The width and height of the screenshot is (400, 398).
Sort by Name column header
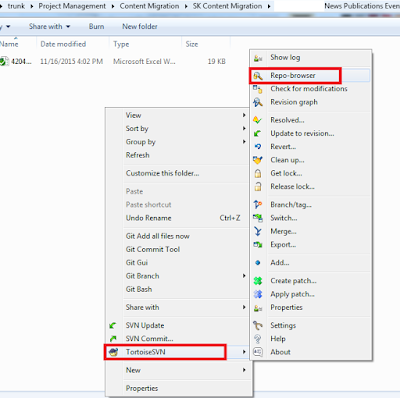tap(9, 44)
